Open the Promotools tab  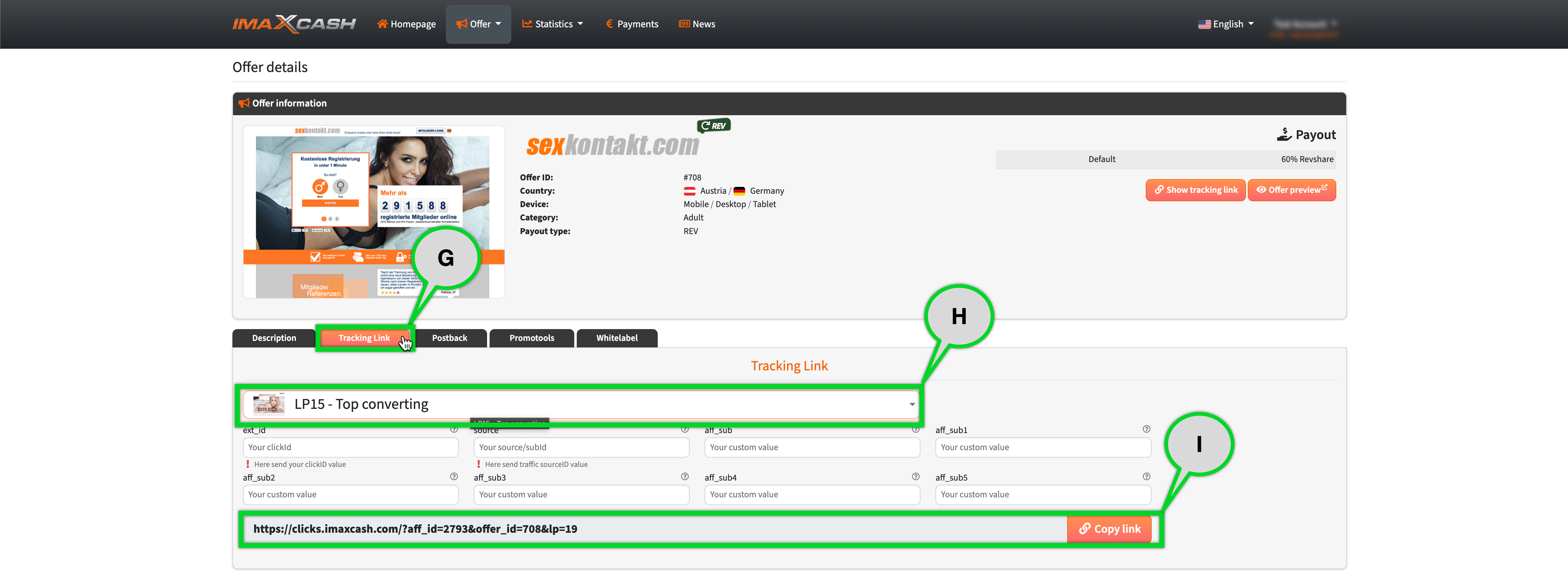(531, 338)
